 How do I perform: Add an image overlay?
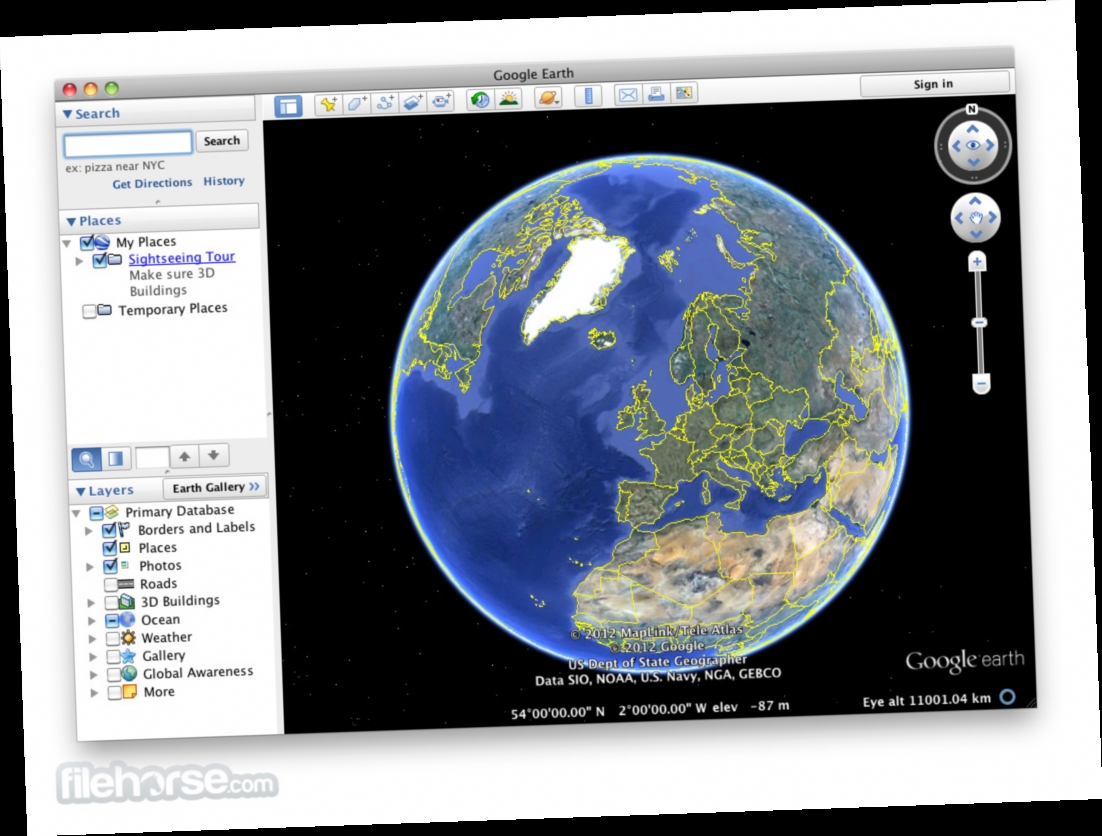click(x=413, y=102)
